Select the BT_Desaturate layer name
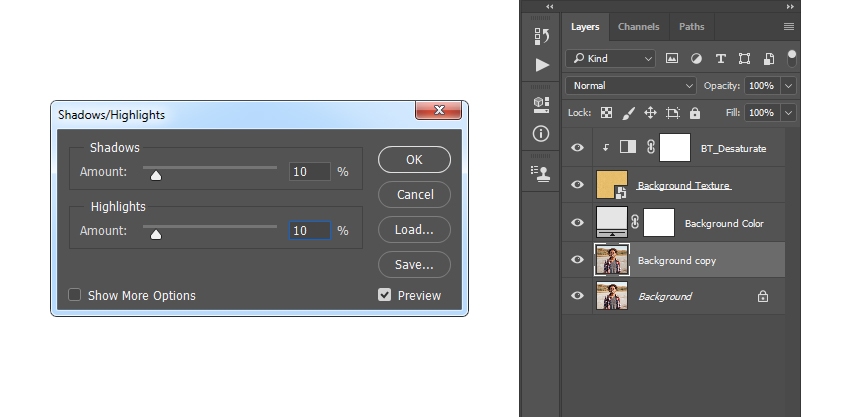The image size is (850, 417). pos(733,148)
